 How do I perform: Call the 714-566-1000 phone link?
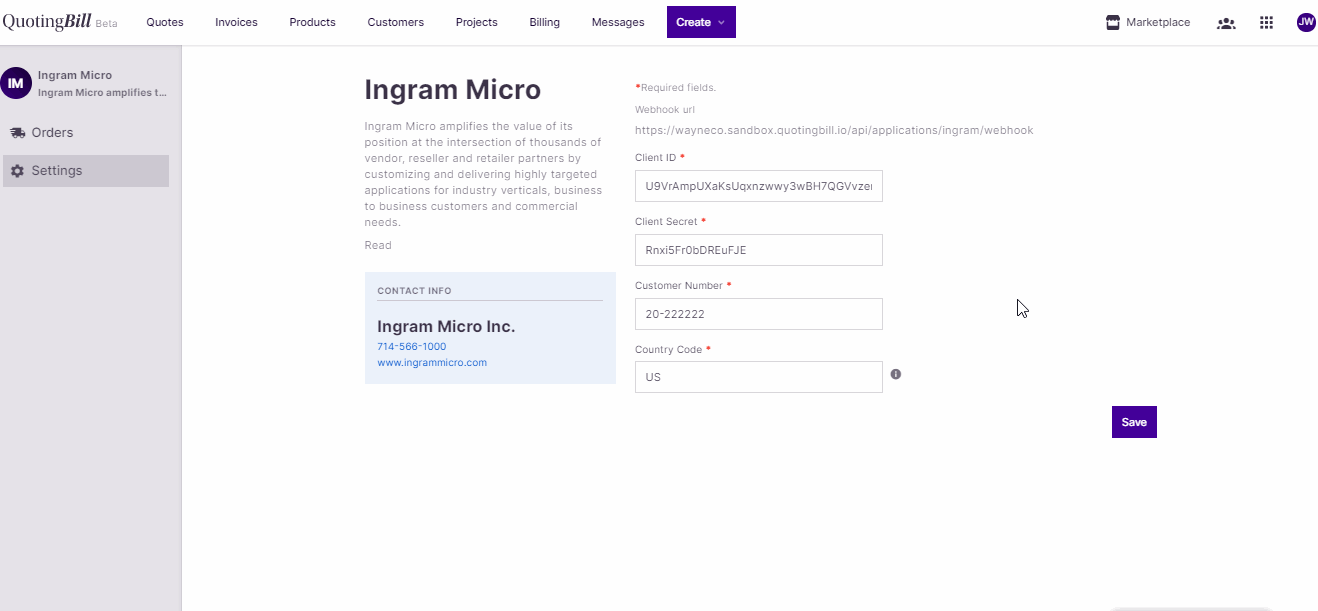[411, 346]
